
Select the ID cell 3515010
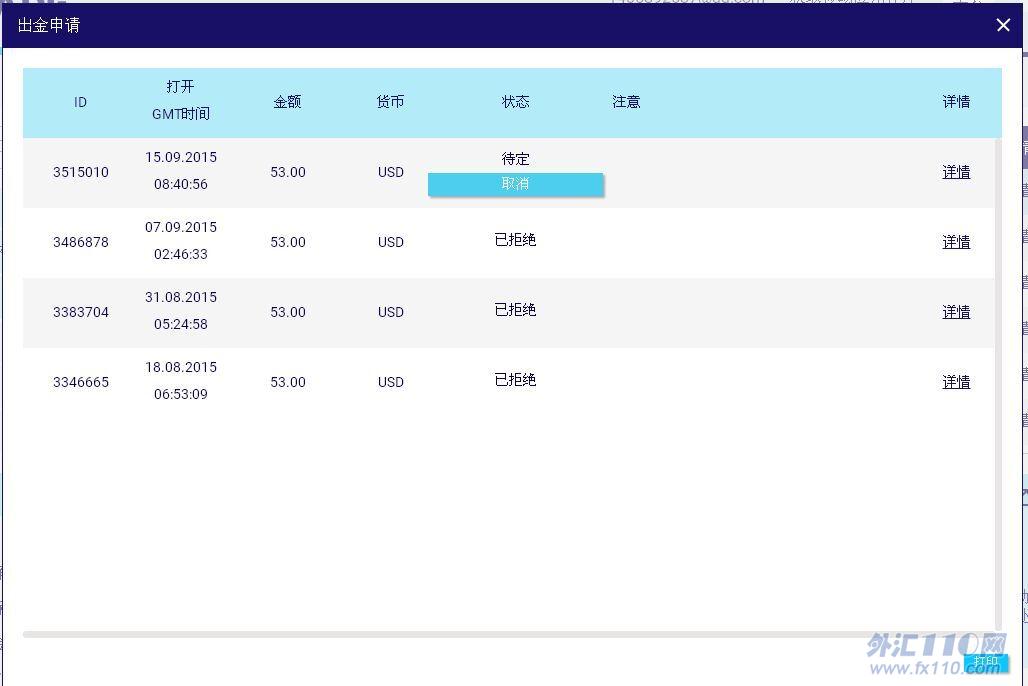click(80, 172)
